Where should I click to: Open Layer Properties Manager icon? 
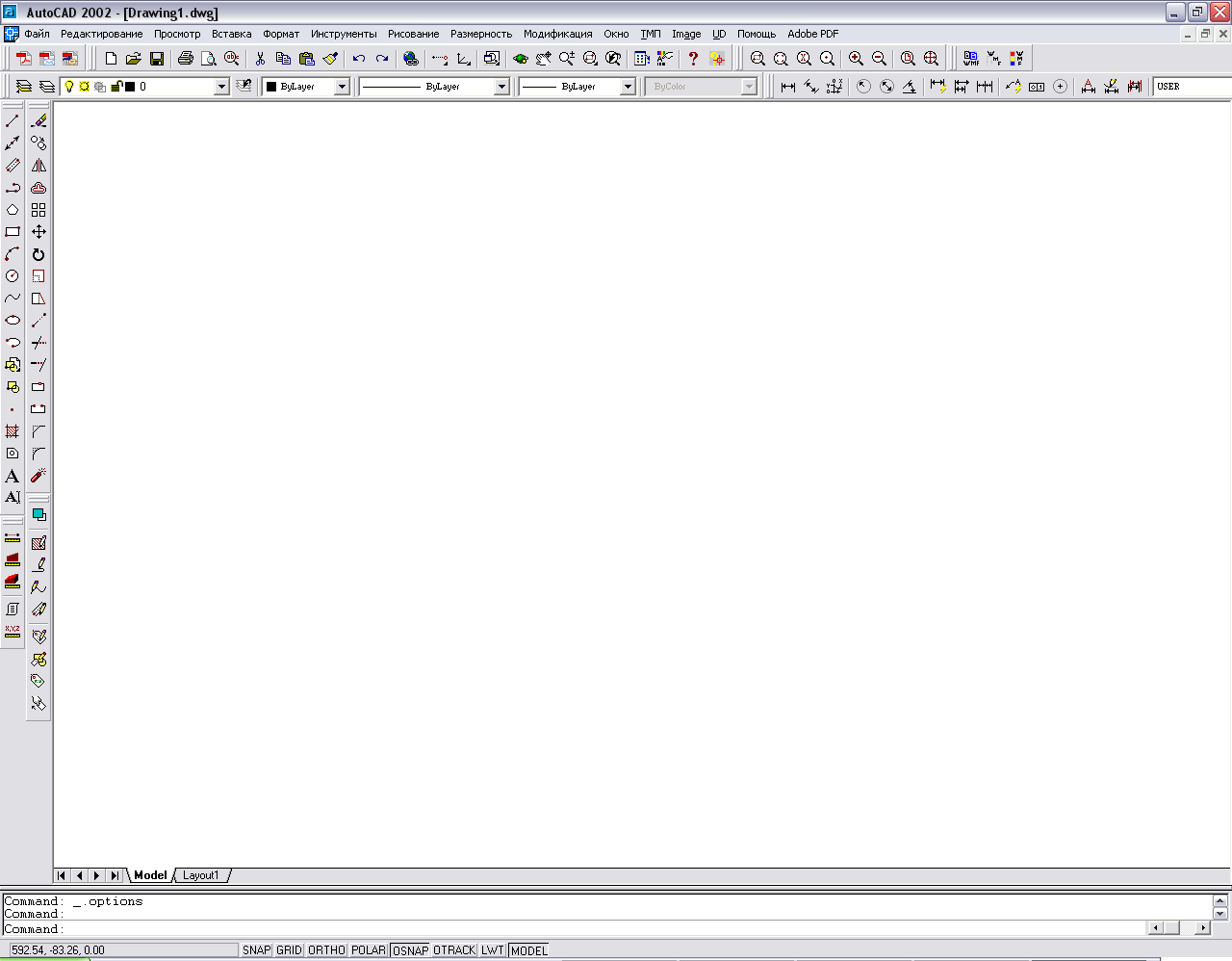(x=24, y=87)
